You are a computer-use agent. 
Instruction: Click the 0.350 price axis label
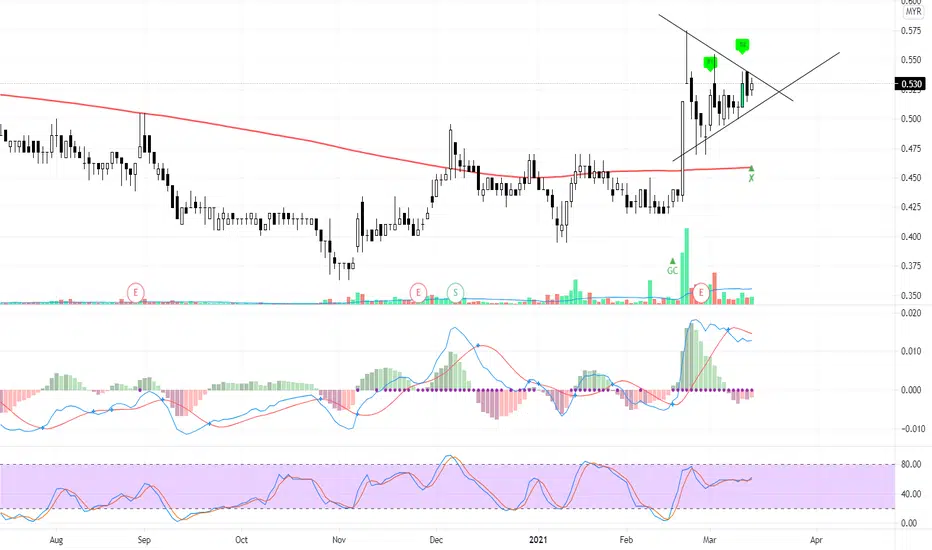911,296
